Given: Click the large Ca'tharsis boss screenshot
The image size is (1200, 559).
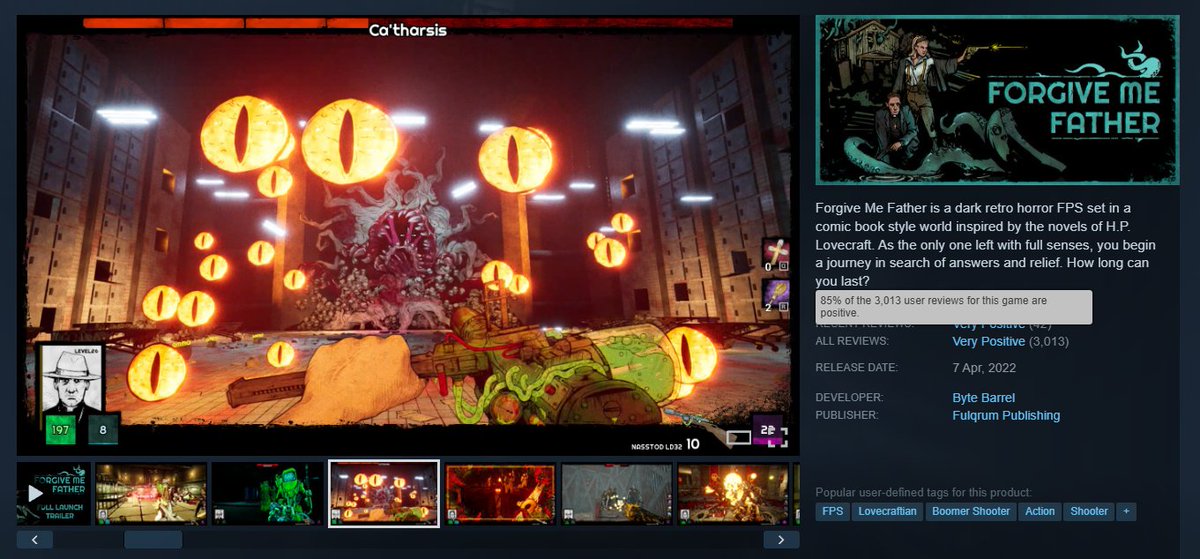Looking at the screenshot, I should pos(408,235).
